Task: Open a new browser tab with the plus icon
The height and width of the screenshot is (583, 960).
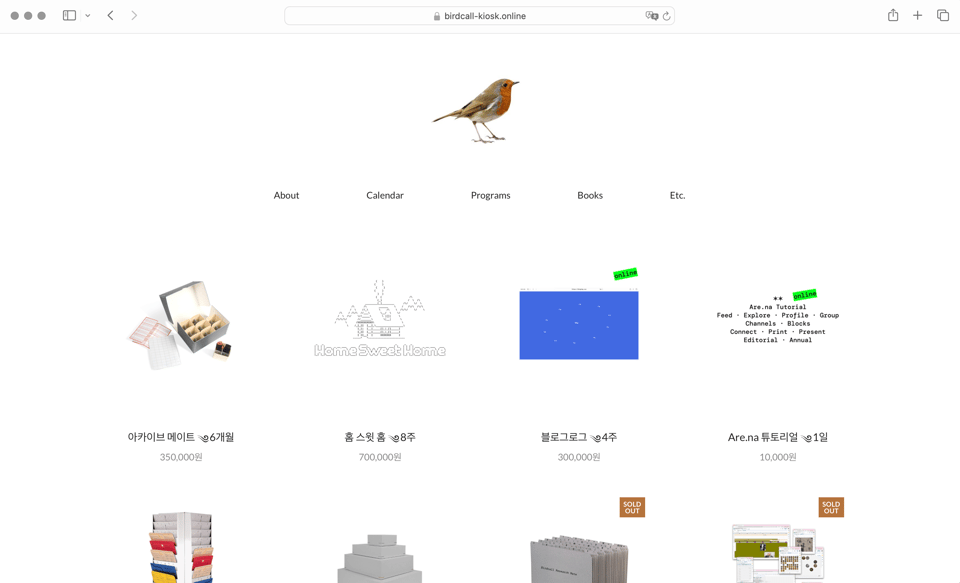Action: tap(917, 15)
